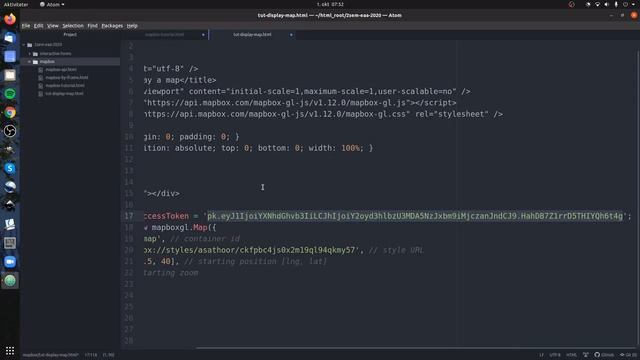This screenshot has height=360, width=640.
Task: Expand the interactive-forms folder
Action: [x=29, y=54]
